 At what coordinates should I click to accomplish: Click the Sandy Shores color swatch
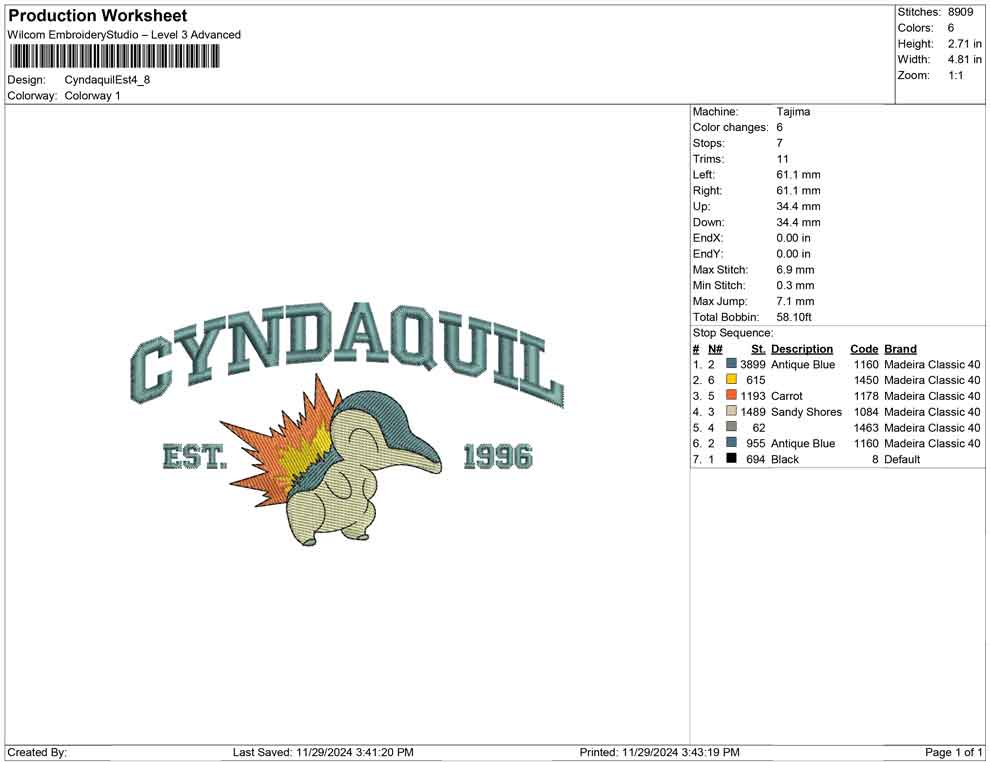(731, 411)
